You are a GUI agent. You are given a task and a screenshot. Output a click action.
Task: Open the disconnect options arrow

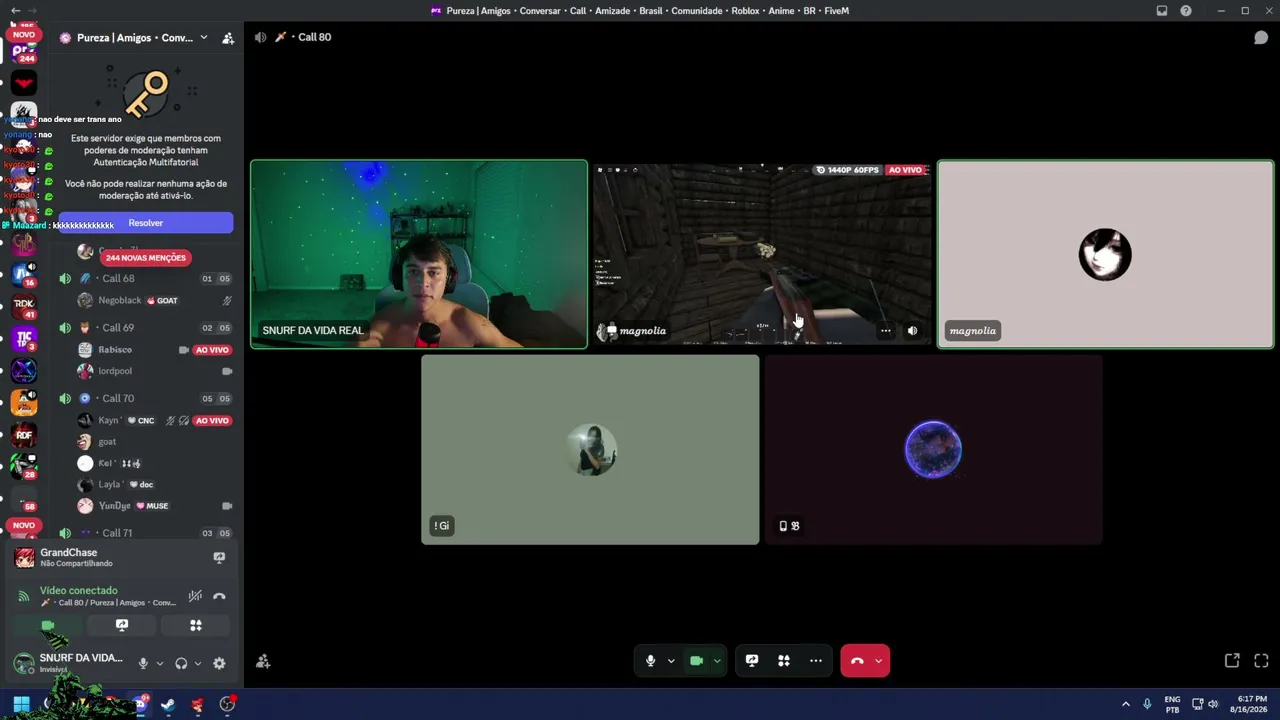[x=878, y=661]
